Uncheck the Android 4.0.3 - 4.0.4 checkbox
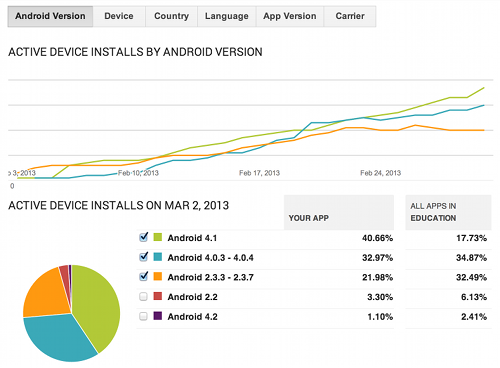Image resolution: width=500 pixels, height=368 pixels. tap(144, 257)
